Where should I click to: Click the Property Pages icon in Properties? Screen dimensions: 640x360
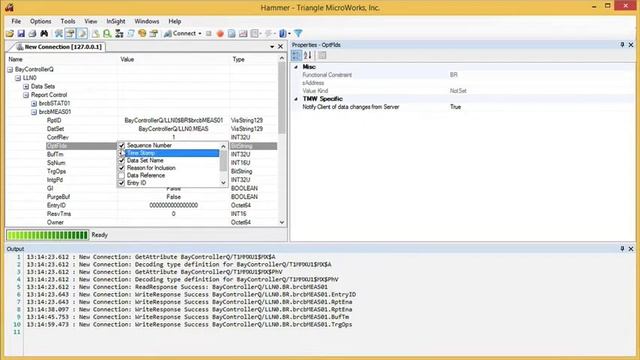click(x=322, y=56)
